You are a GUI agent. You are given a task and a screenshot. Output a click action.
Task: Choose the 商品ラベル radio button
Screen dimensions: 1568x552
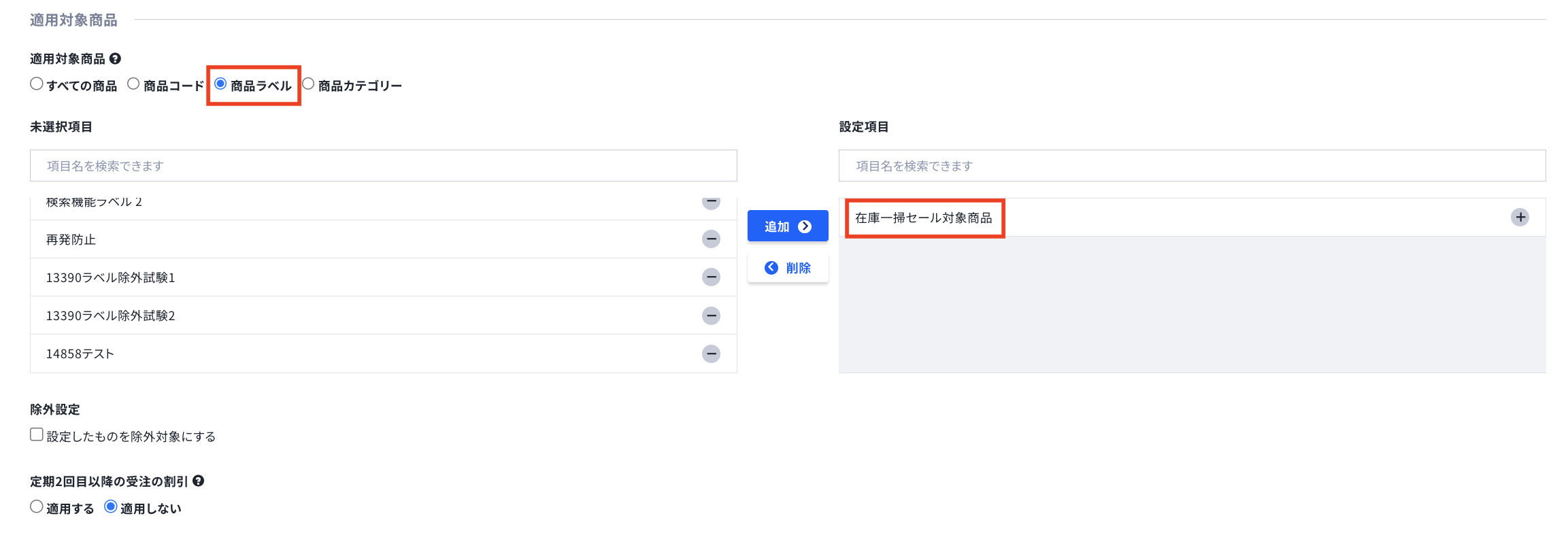click(220, 84)
